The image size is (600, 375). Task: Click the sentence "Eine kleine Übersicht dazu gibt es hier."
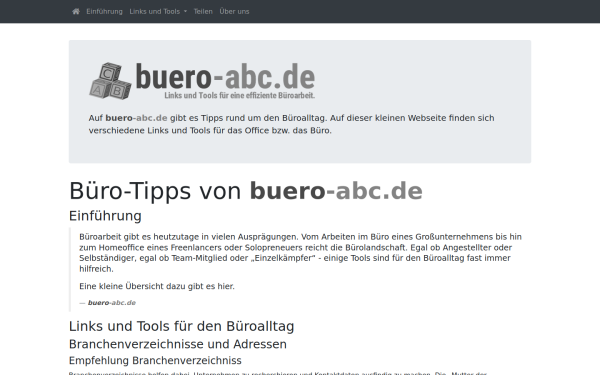pyautogui.click(x=157, y=286)
